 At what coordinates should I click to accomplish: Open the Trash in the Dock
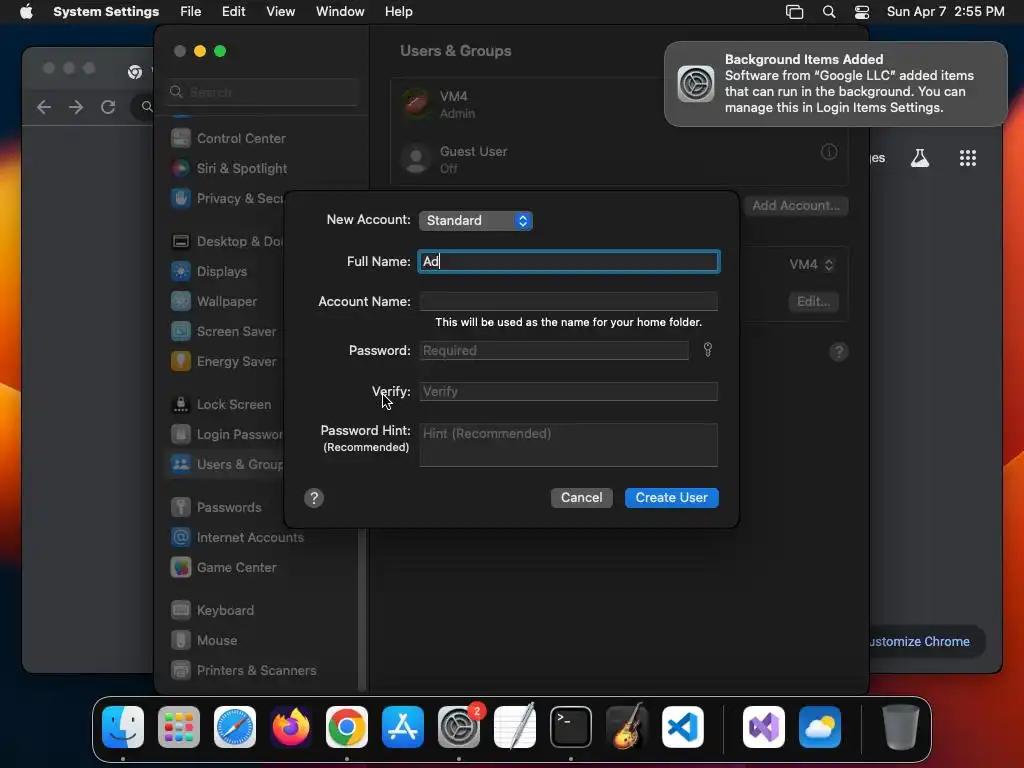click(x=901, y=727)
